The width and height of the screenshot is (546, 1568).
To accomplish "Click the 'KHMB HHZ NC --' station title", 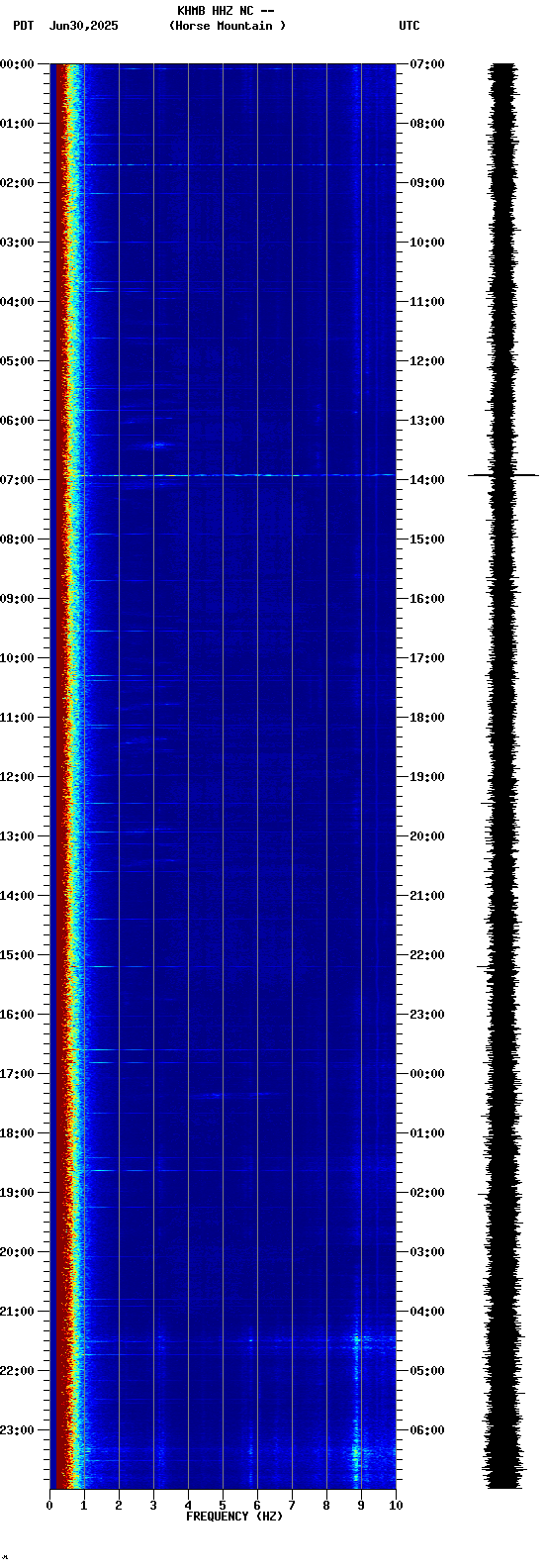I will pyautogui.click(x=226, y=11).
